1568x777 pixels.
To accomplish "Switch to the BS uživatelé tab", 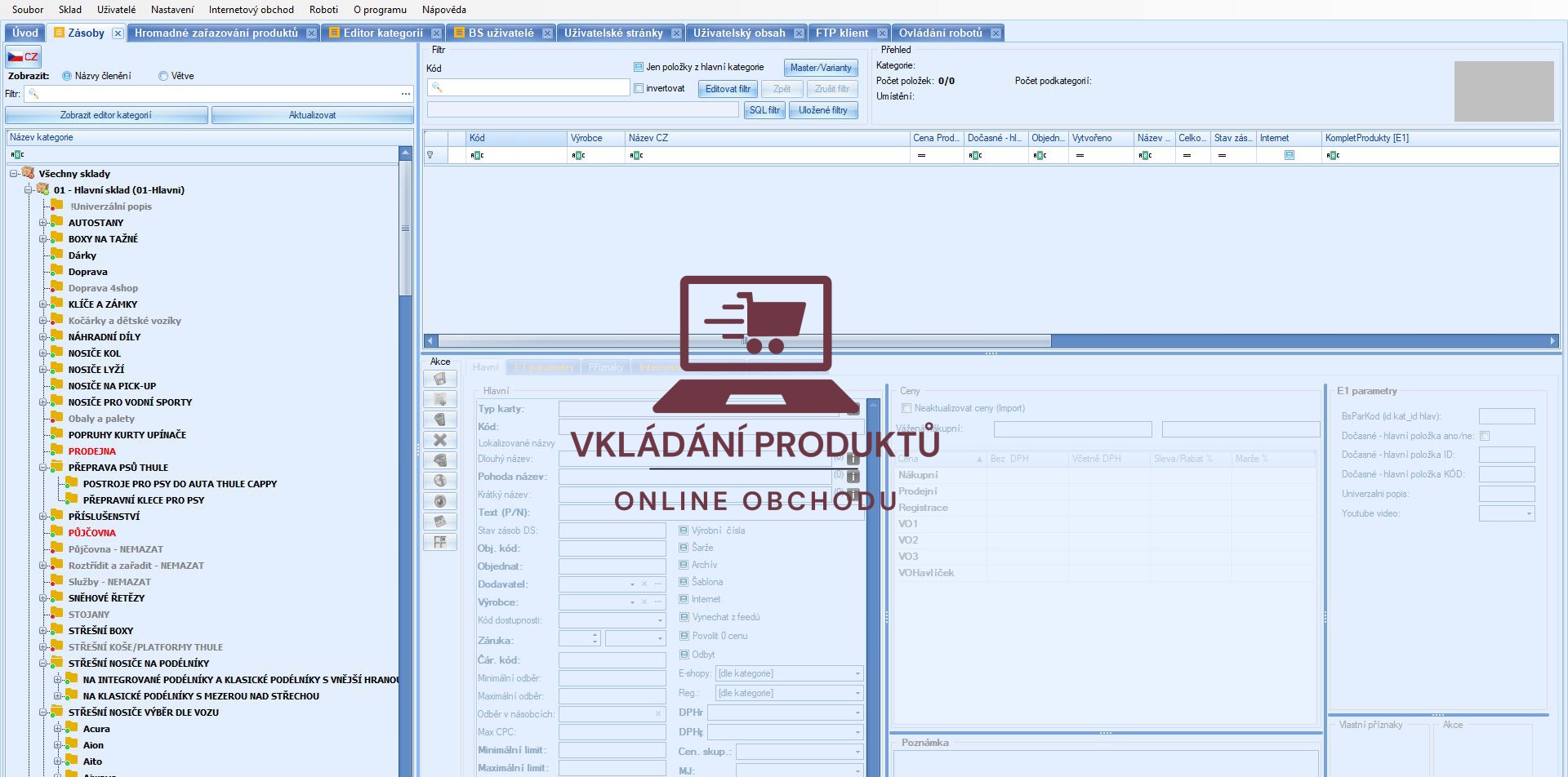I will (501, 33).
